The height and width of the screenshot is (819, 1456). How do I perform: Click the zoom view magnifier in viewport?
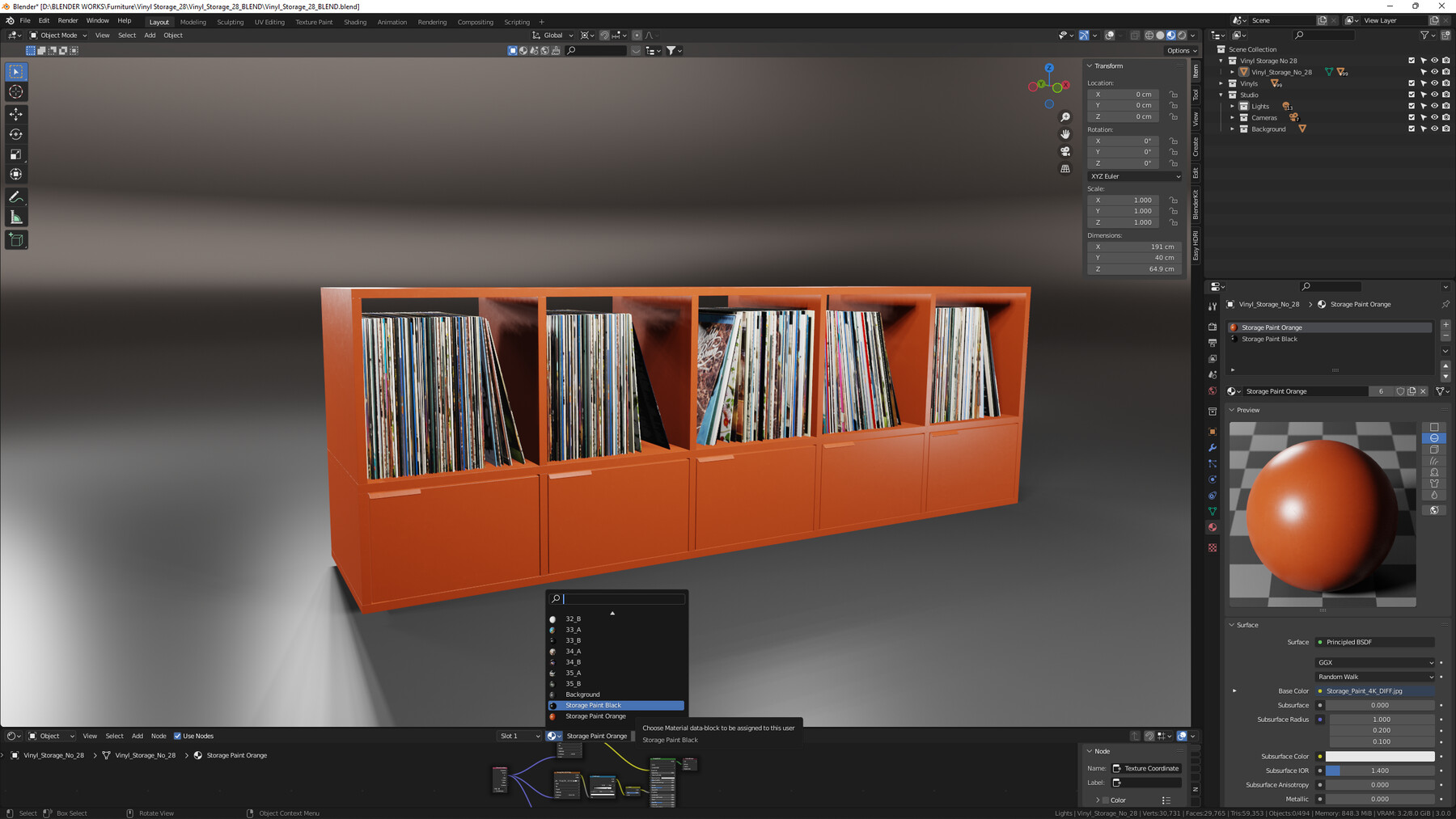(x=1065, y=117)
